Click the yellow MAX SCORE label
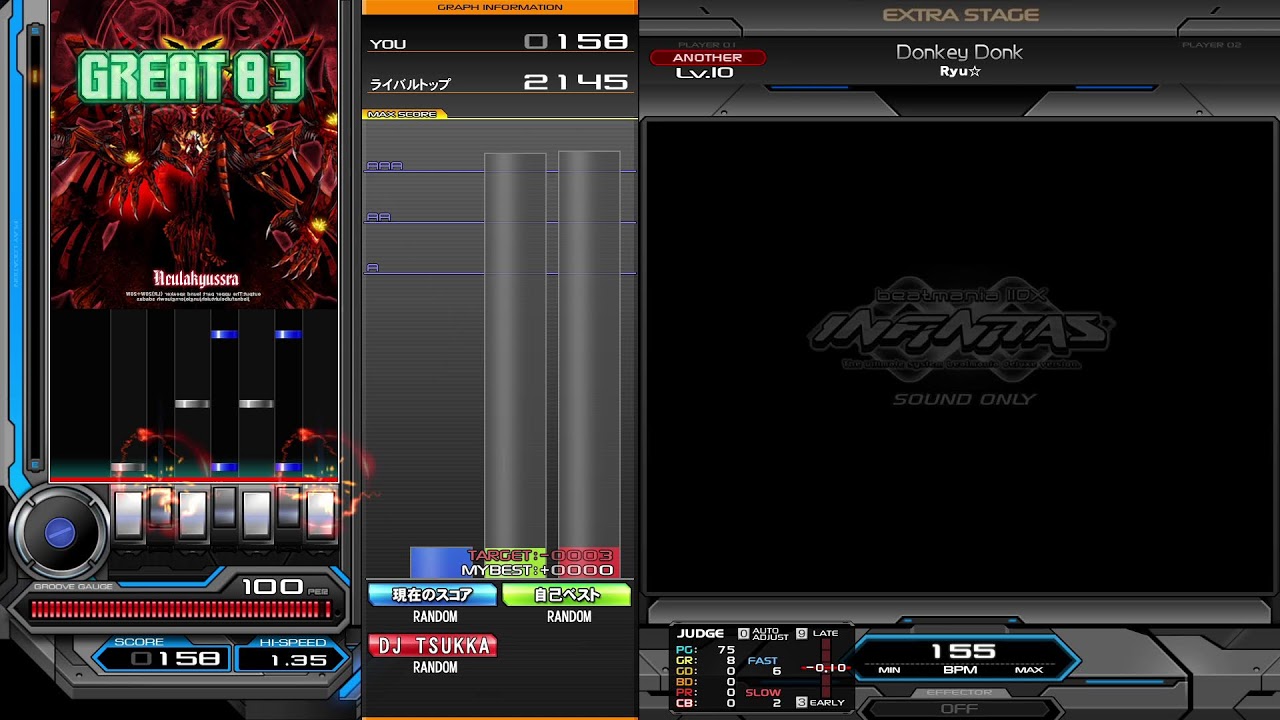The image size is (1280, 720). coord(403,114)
